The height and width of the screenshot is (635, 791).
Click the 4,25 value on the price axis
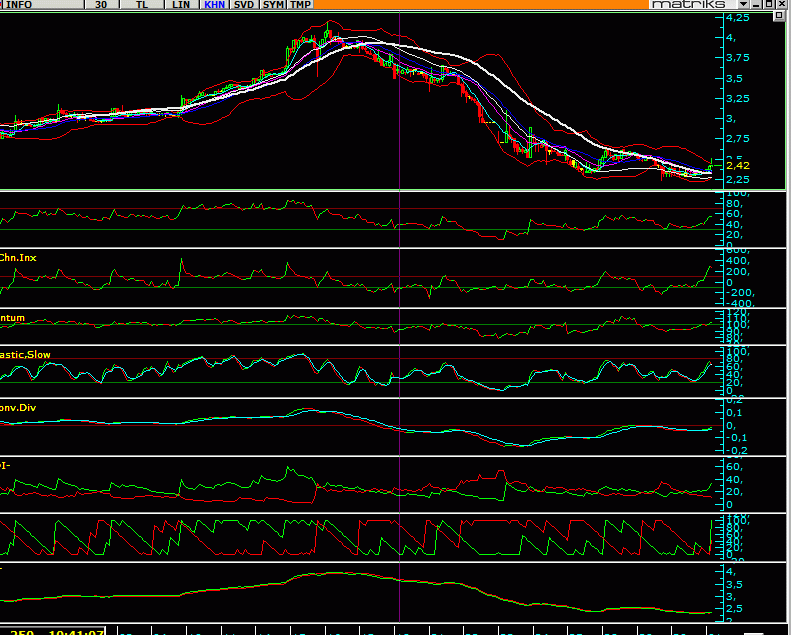[x=738, y=18]
